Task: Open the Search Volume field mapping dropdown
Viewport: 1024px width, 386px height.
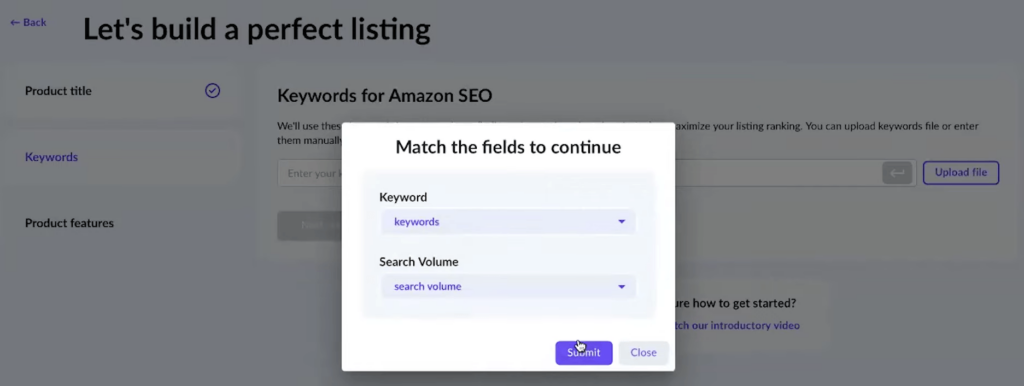Action: point(508,287)
